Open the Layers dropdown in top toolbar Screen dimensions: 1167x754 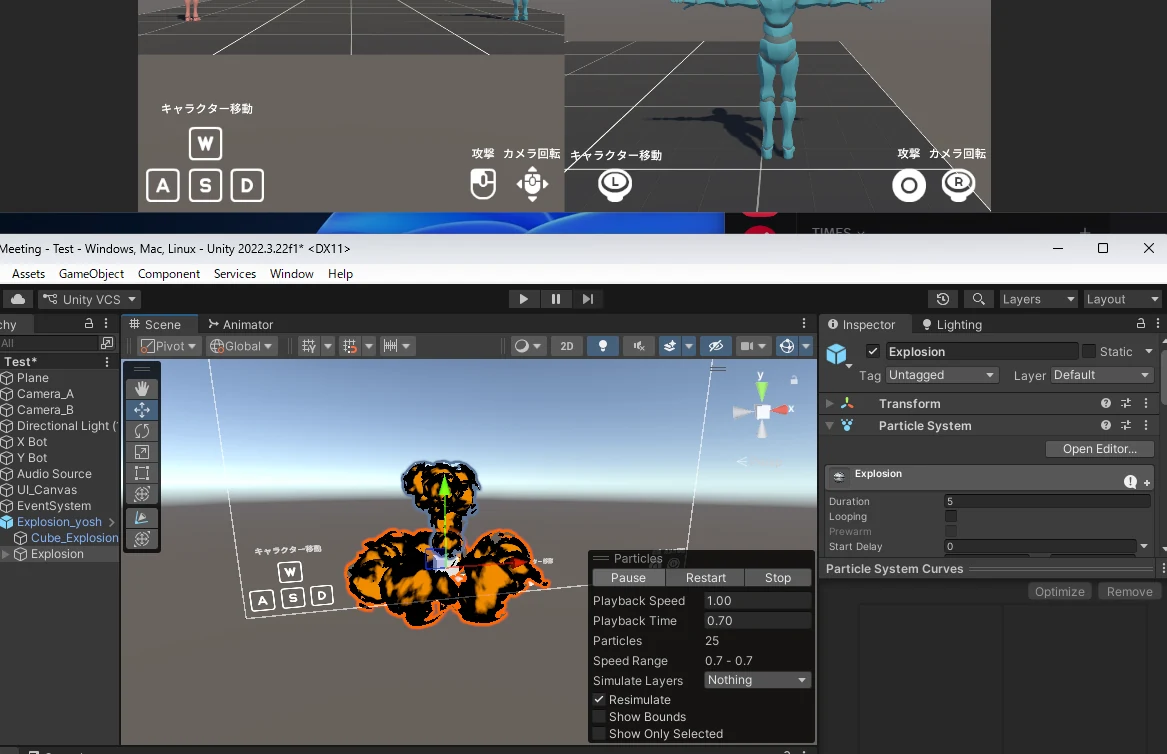click(x=1039, y=299)
